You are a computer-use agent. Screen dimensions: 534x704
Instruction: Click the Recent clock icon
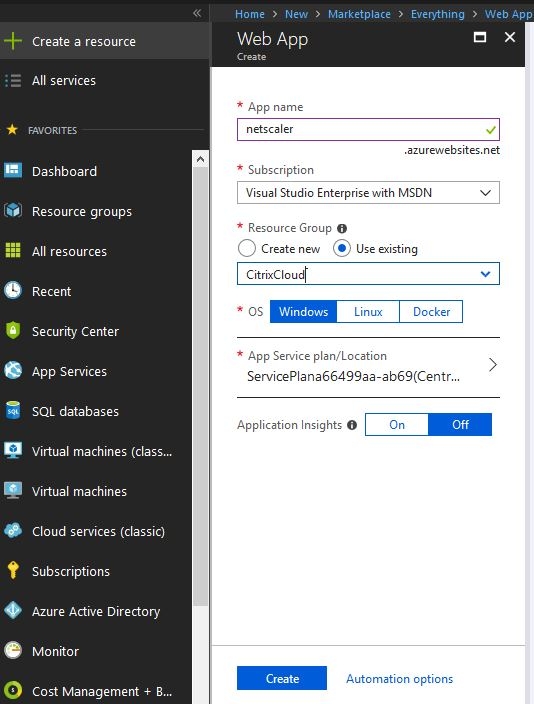click(13, 290)
